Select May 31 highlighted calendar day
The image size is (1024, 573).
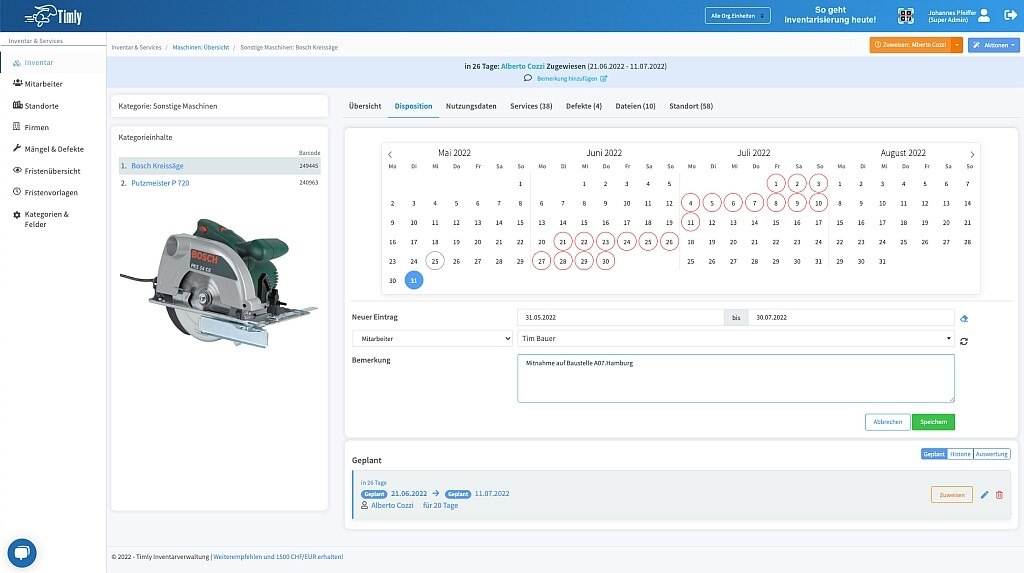tap(413, 280)
